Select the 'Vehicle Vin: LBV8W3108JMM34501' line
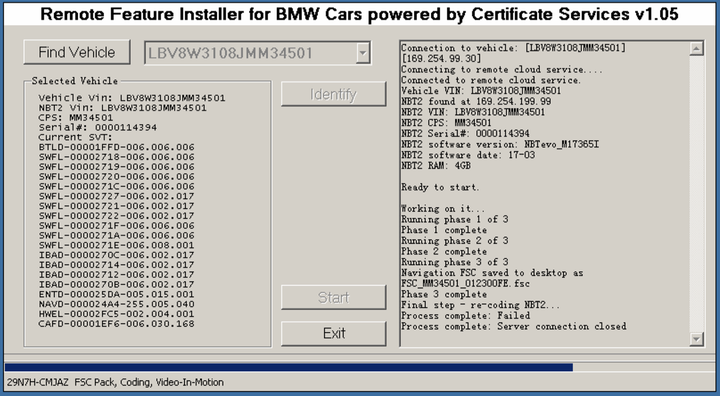The width and height of the screenshot is (720, 396). point(132,98)
